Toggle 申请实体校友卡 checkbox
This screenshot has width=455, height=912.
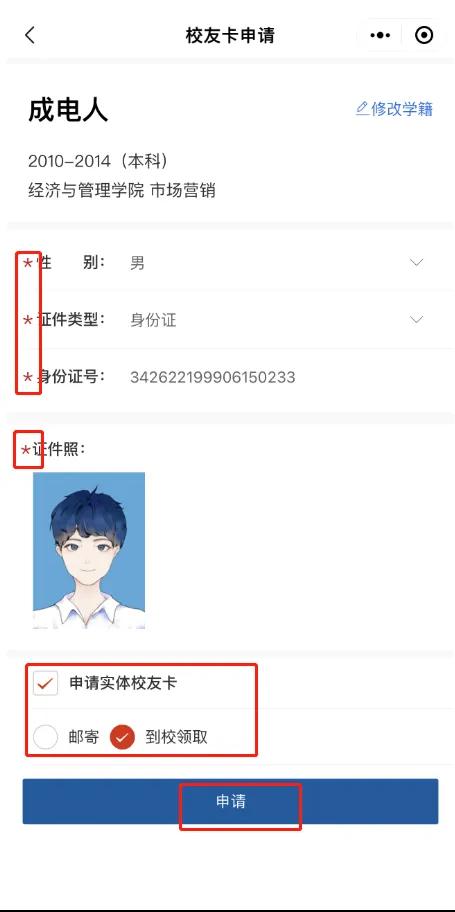click(45, 683)
